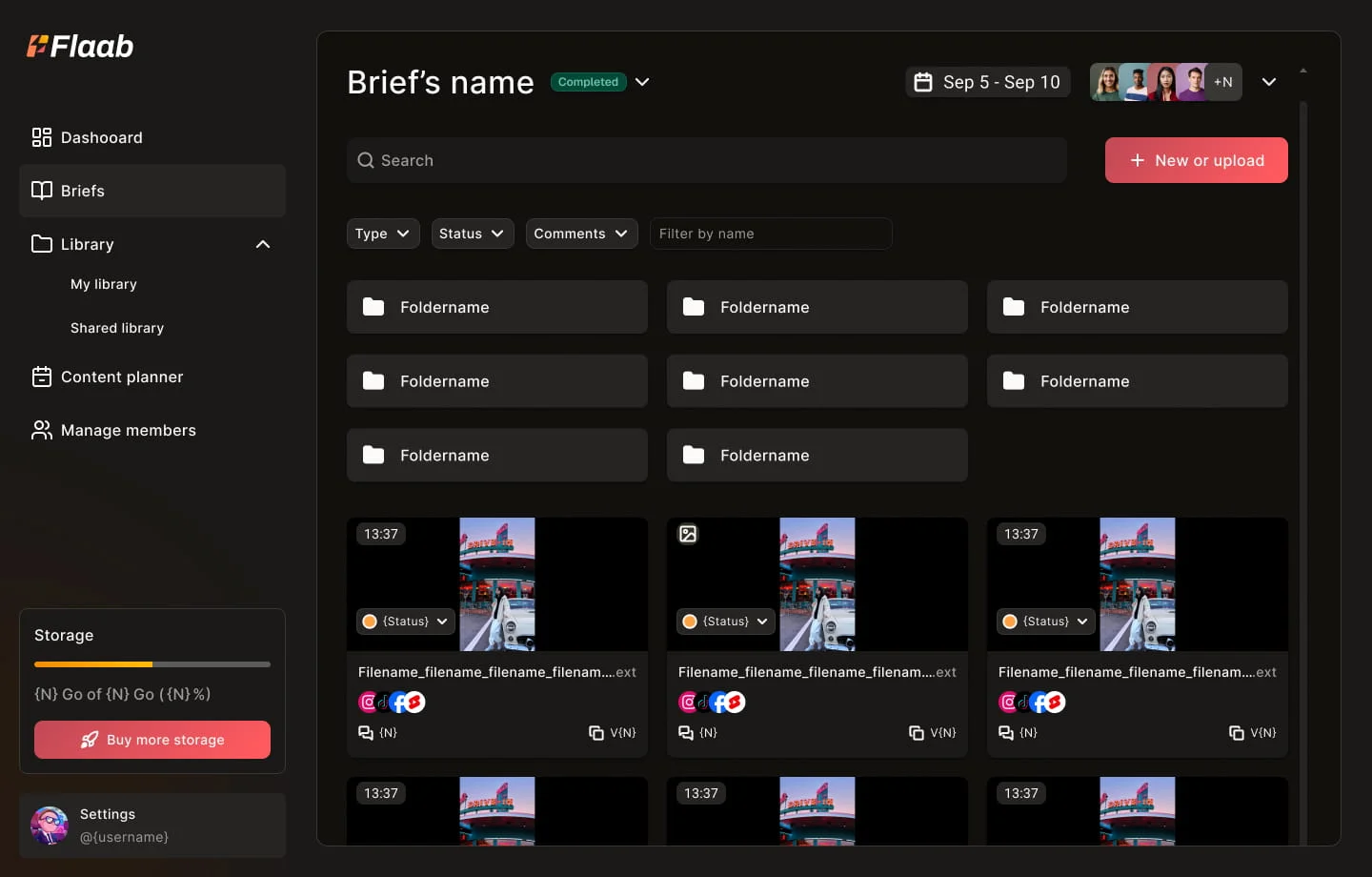The width and height of the screenshot is (1372, 877).
Task: Click the Flaab logo
Action: (80, 46)
